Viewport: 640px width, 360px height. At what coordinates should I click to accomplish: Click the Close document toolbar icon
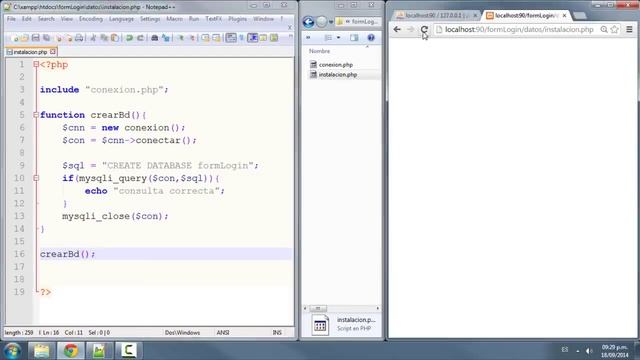click(59, 38)
